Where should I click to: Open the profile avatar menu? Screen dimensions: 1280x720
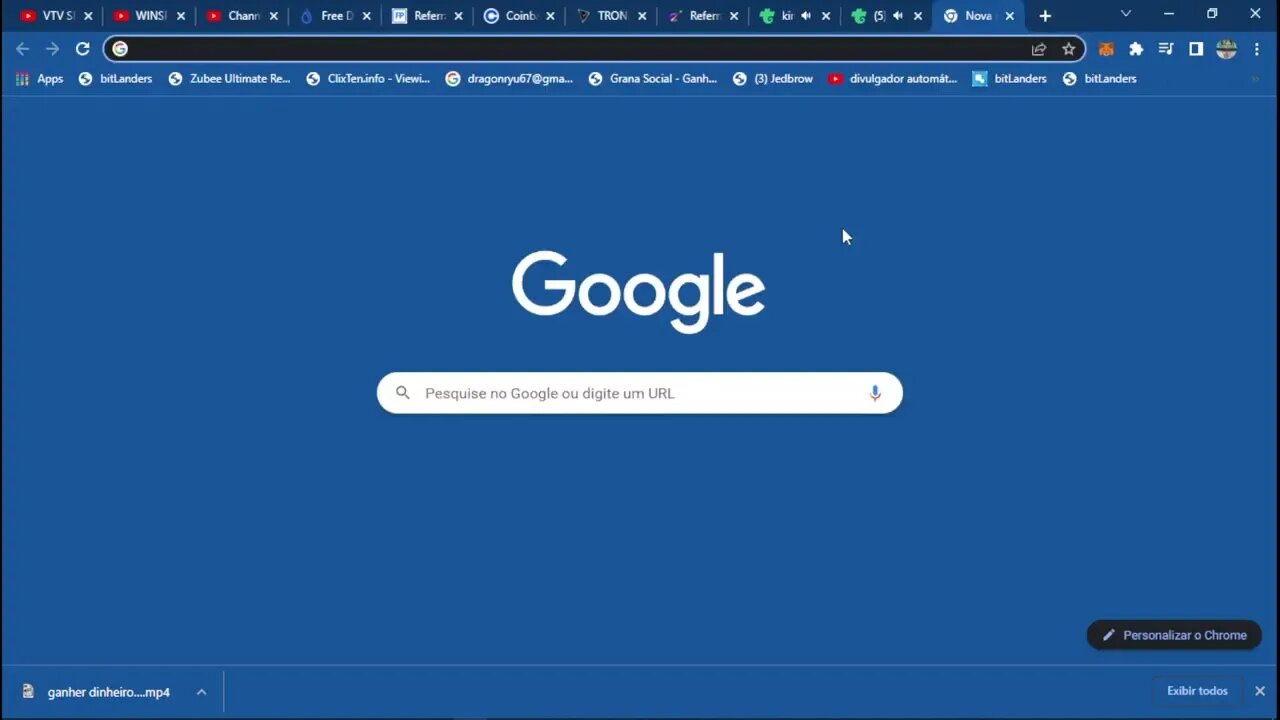1227,49
